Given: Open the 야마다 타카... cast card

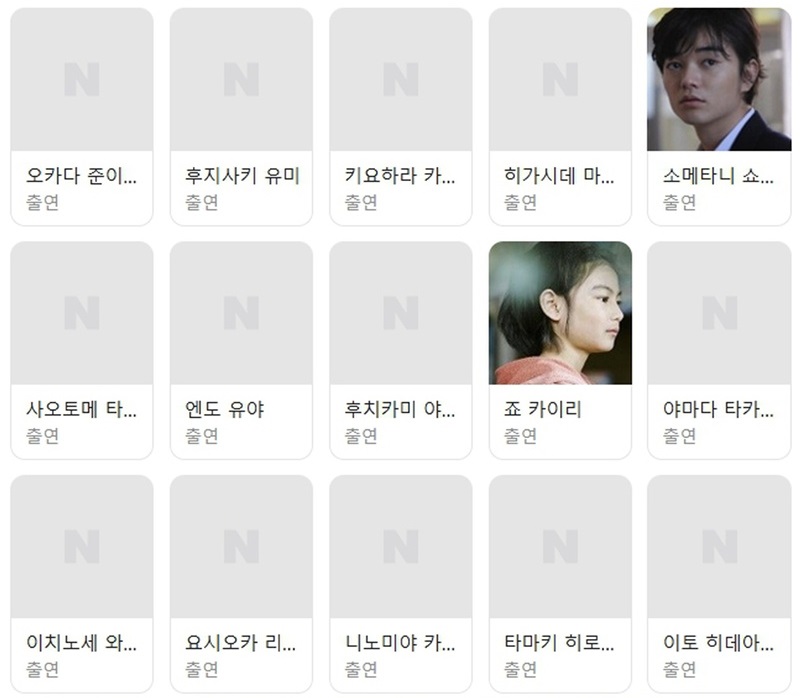Looking at the screenshot, I should coord(719,350).
